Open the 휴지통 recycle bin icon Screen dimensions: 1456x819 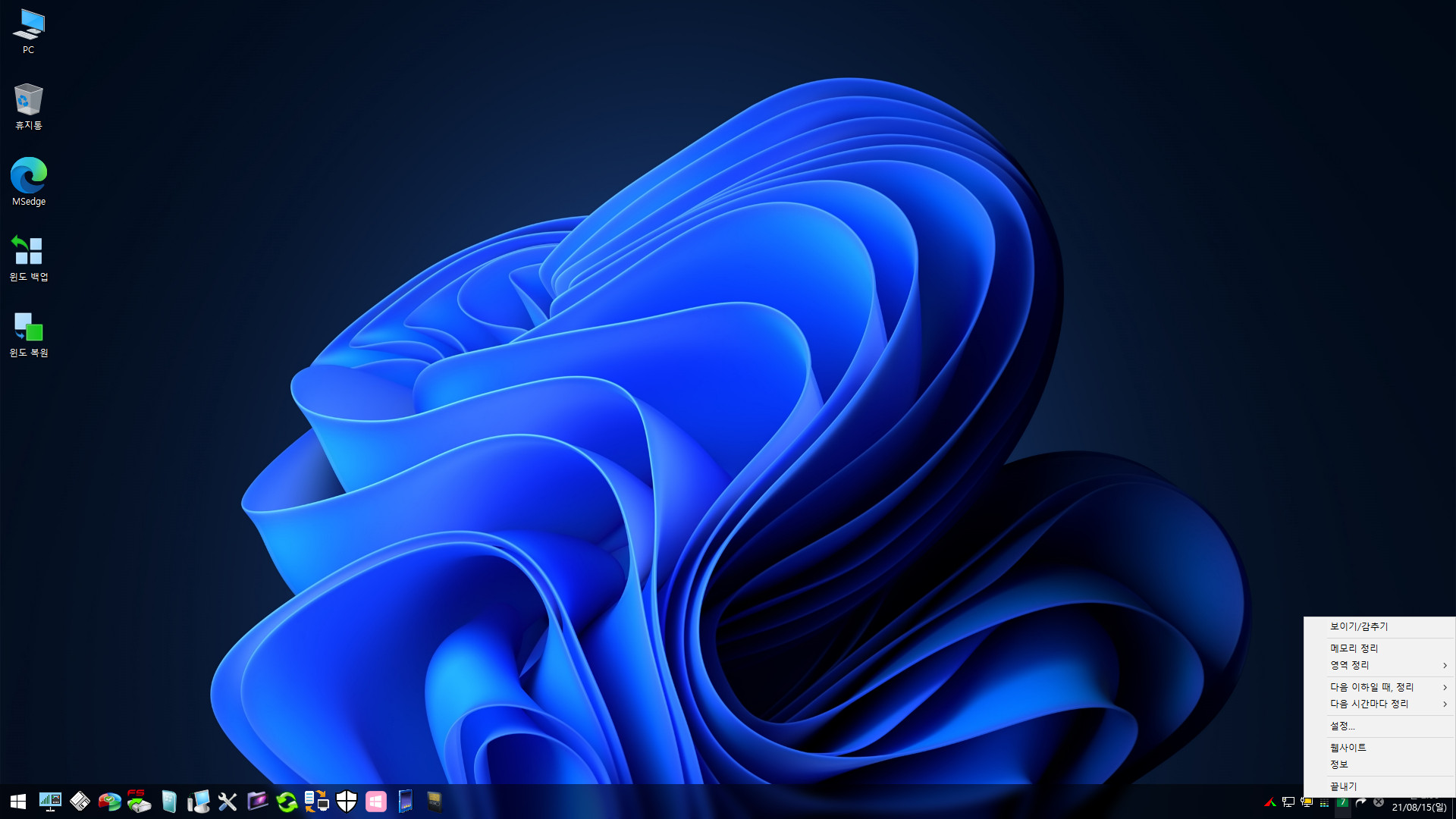coord(28,107)
